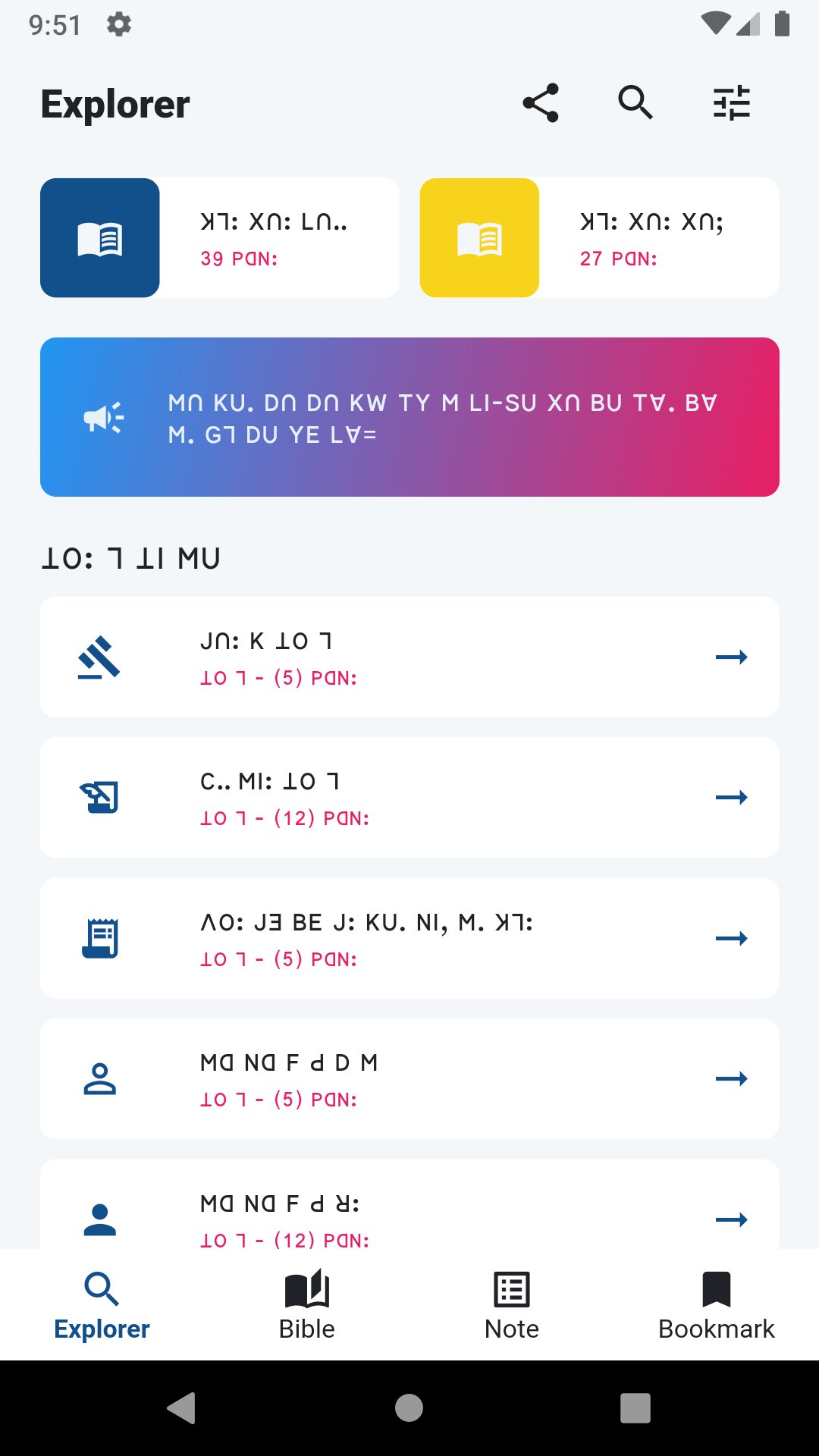Open the Bookmark tab

click(x=717, y=1304)
